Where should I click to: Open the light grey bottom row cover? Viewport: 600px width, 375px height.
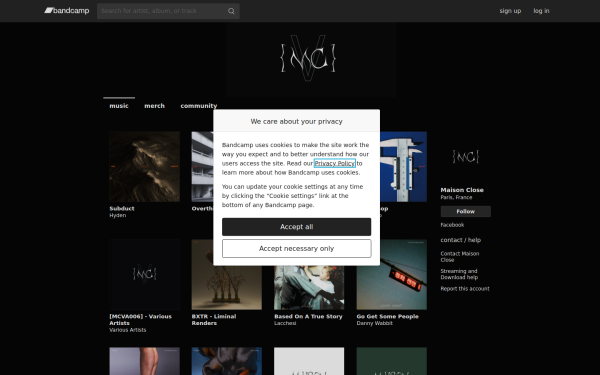[309, 361]
